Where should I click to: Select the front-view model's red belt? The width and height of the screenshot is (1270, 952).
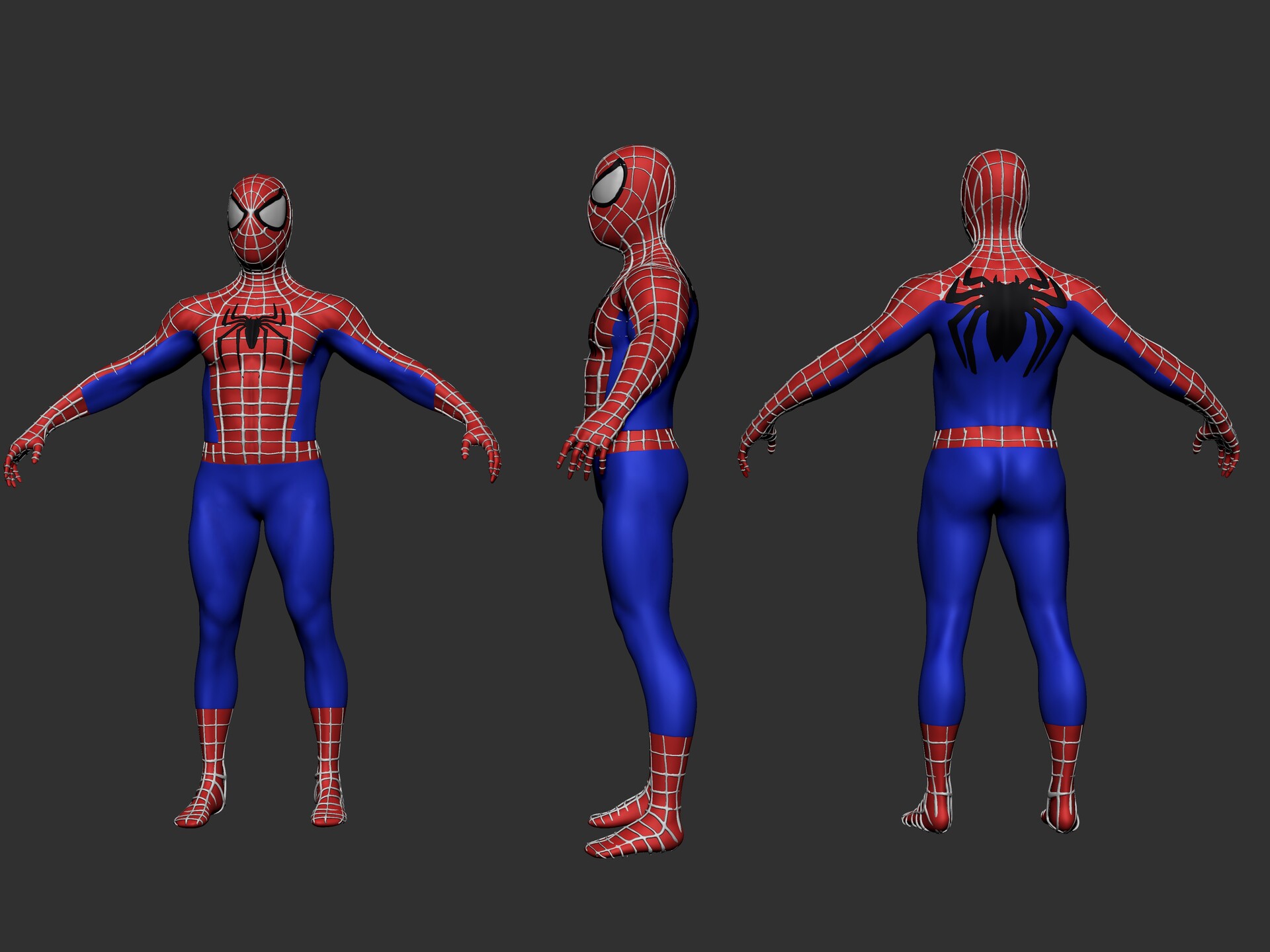coord(261,452)
